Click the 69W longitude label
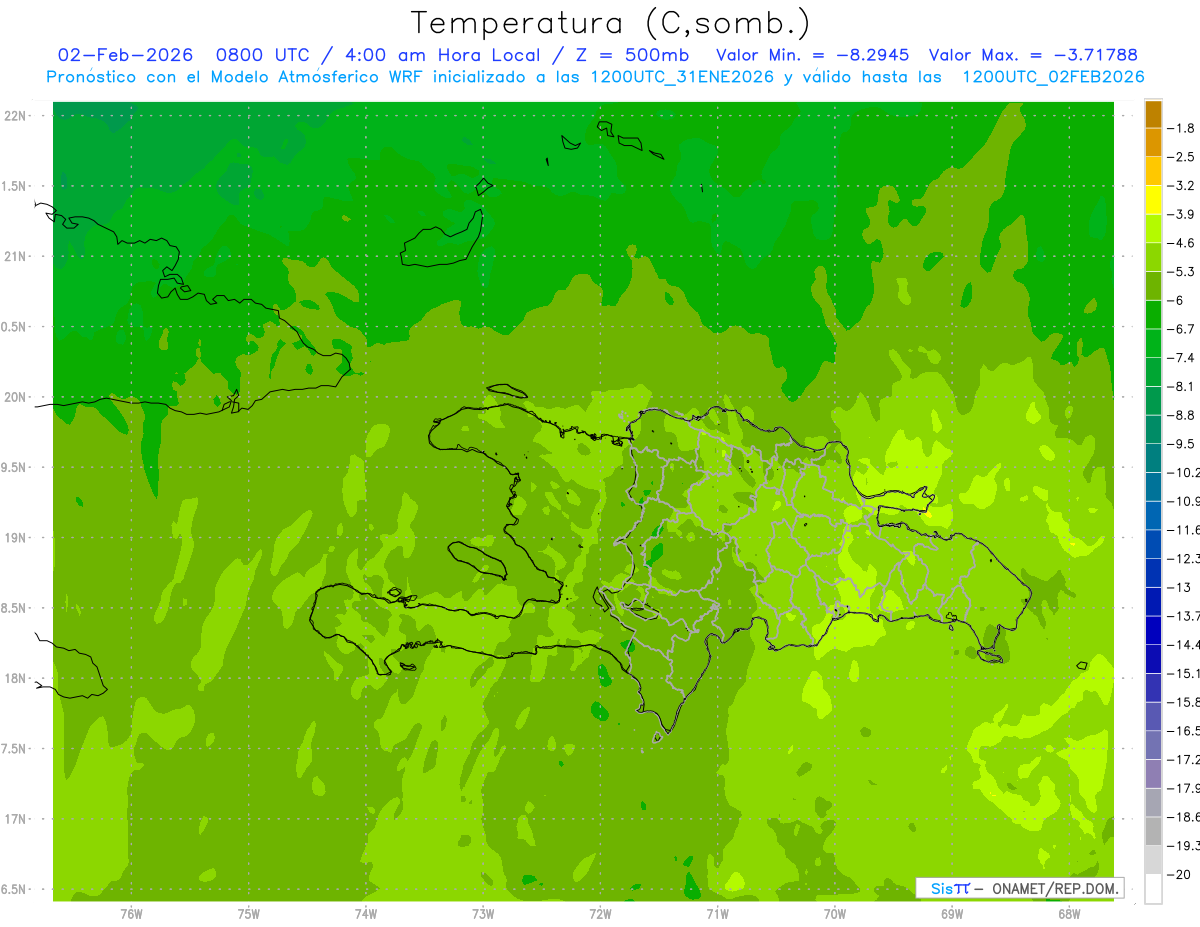The height and width of the screenshot is (927, 1200). click(952, 913)
